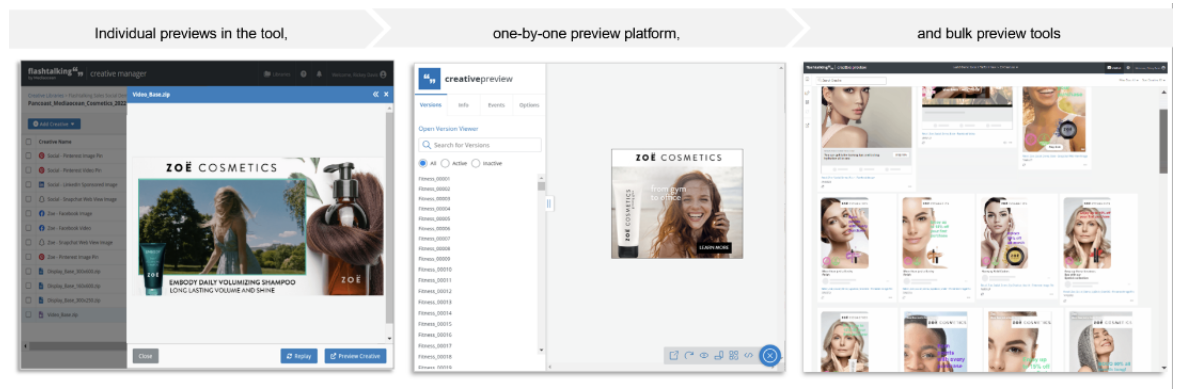This screenshot has width=1183, height=389.
Task: Select the Active radio button
Action: tap(445, 163)
